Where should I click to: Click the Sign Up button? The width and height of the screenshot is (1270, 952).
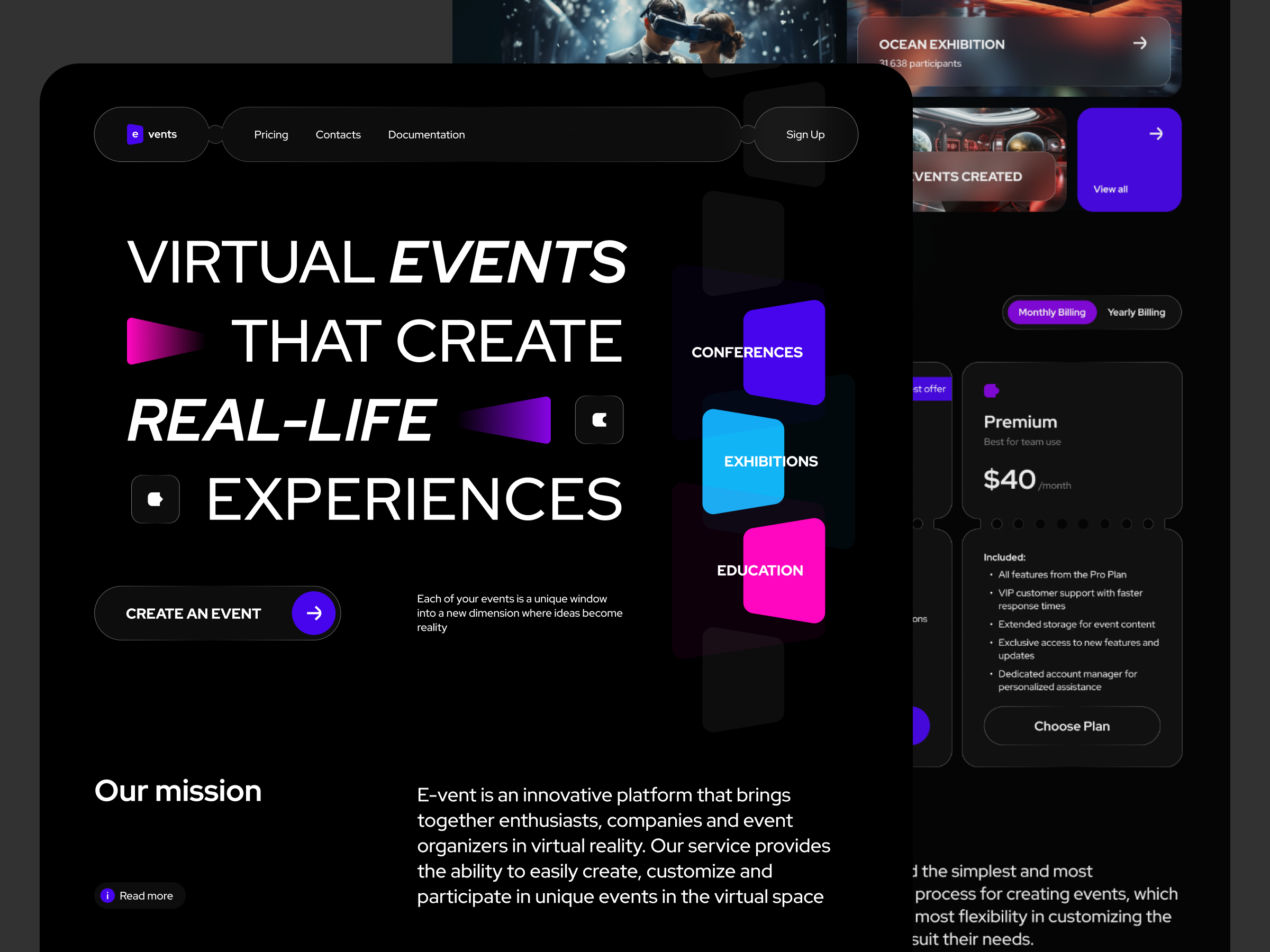click(805, 134)
